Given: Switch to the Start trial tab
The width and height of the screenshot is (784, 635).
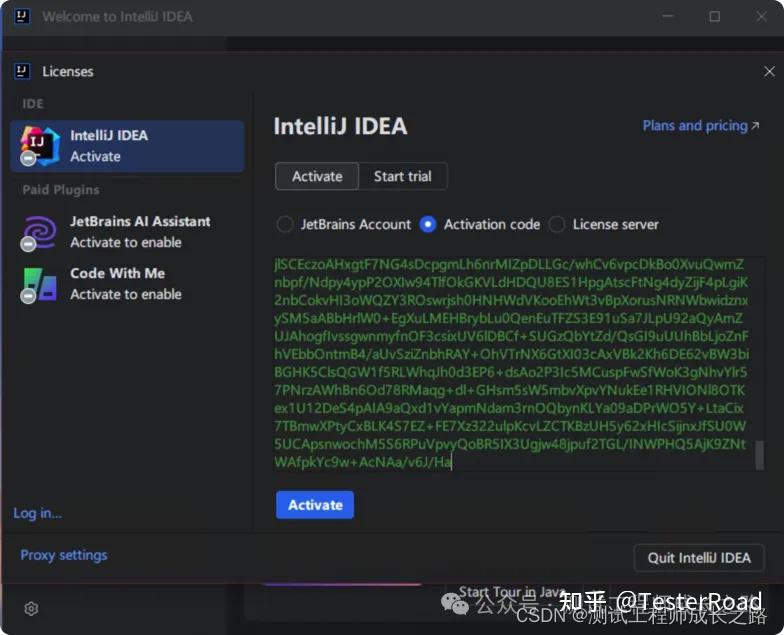Looking at the screenshot, I should (x=402, y=176).
